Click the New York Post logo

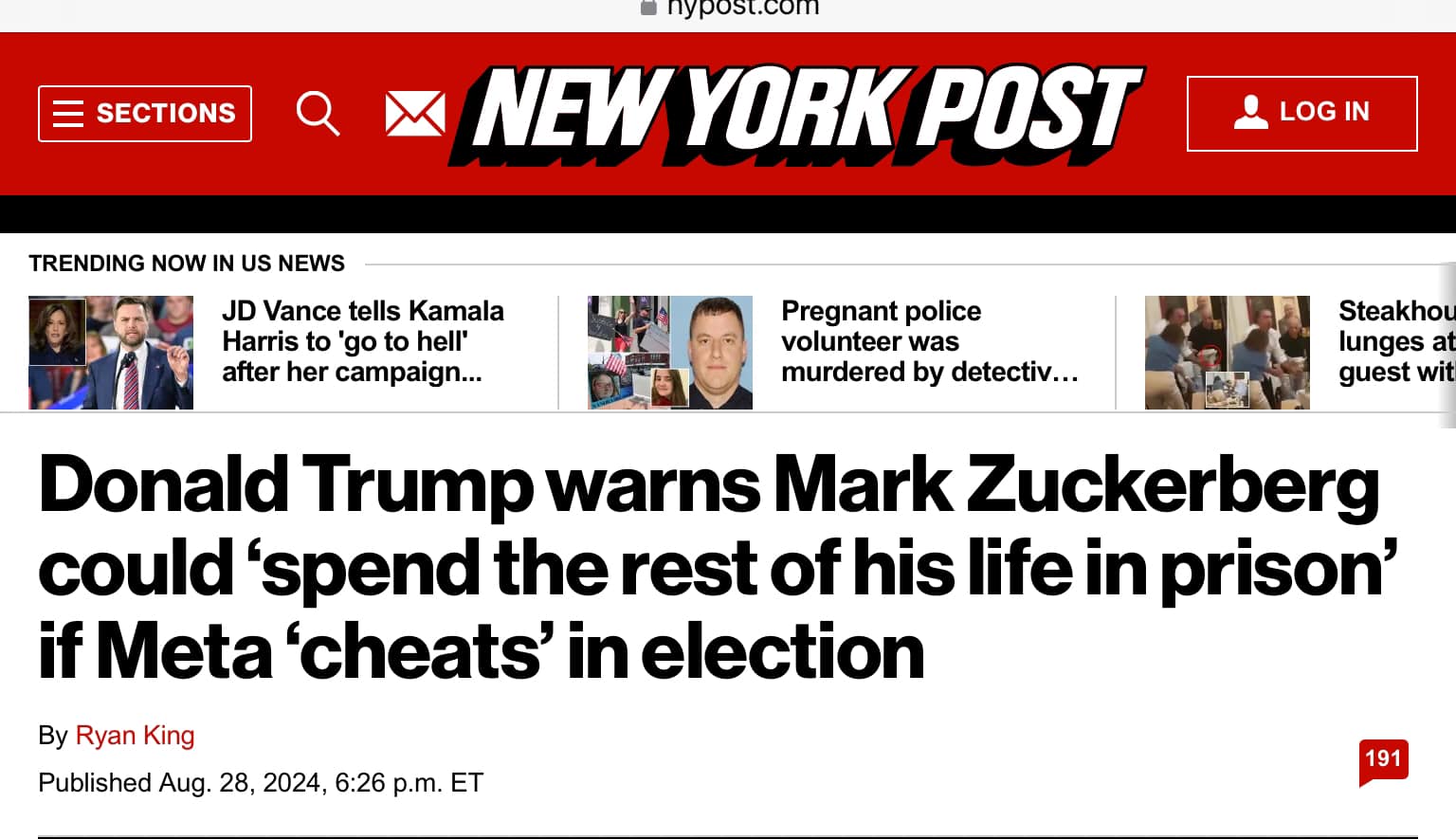tap(797, 114)
